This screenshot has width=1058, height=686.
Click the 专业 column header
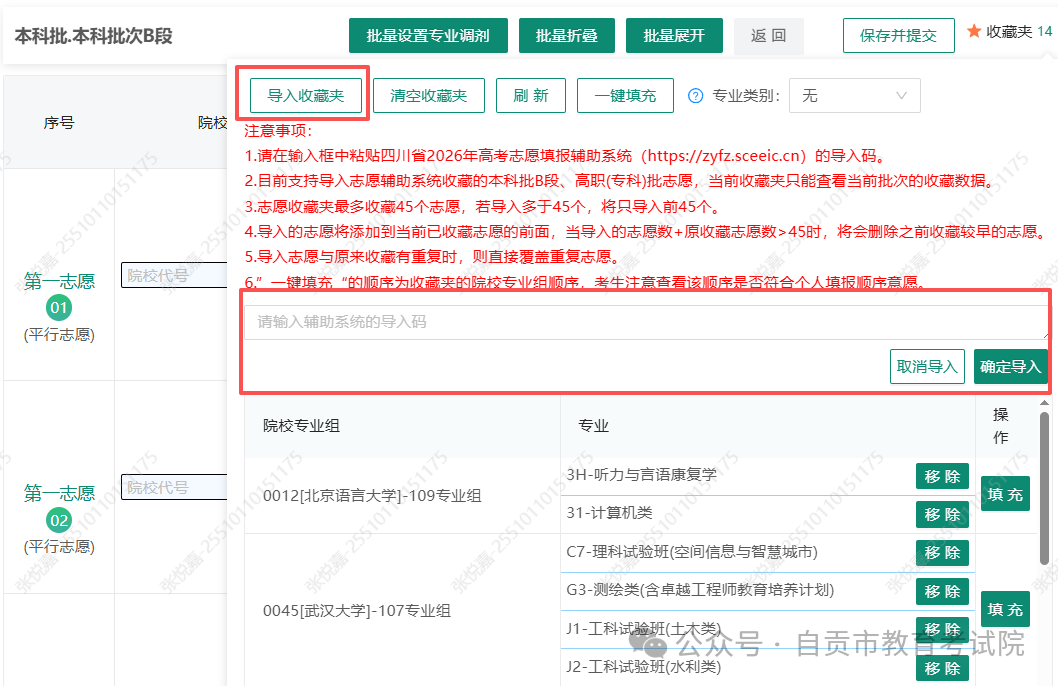pos(594,426)
